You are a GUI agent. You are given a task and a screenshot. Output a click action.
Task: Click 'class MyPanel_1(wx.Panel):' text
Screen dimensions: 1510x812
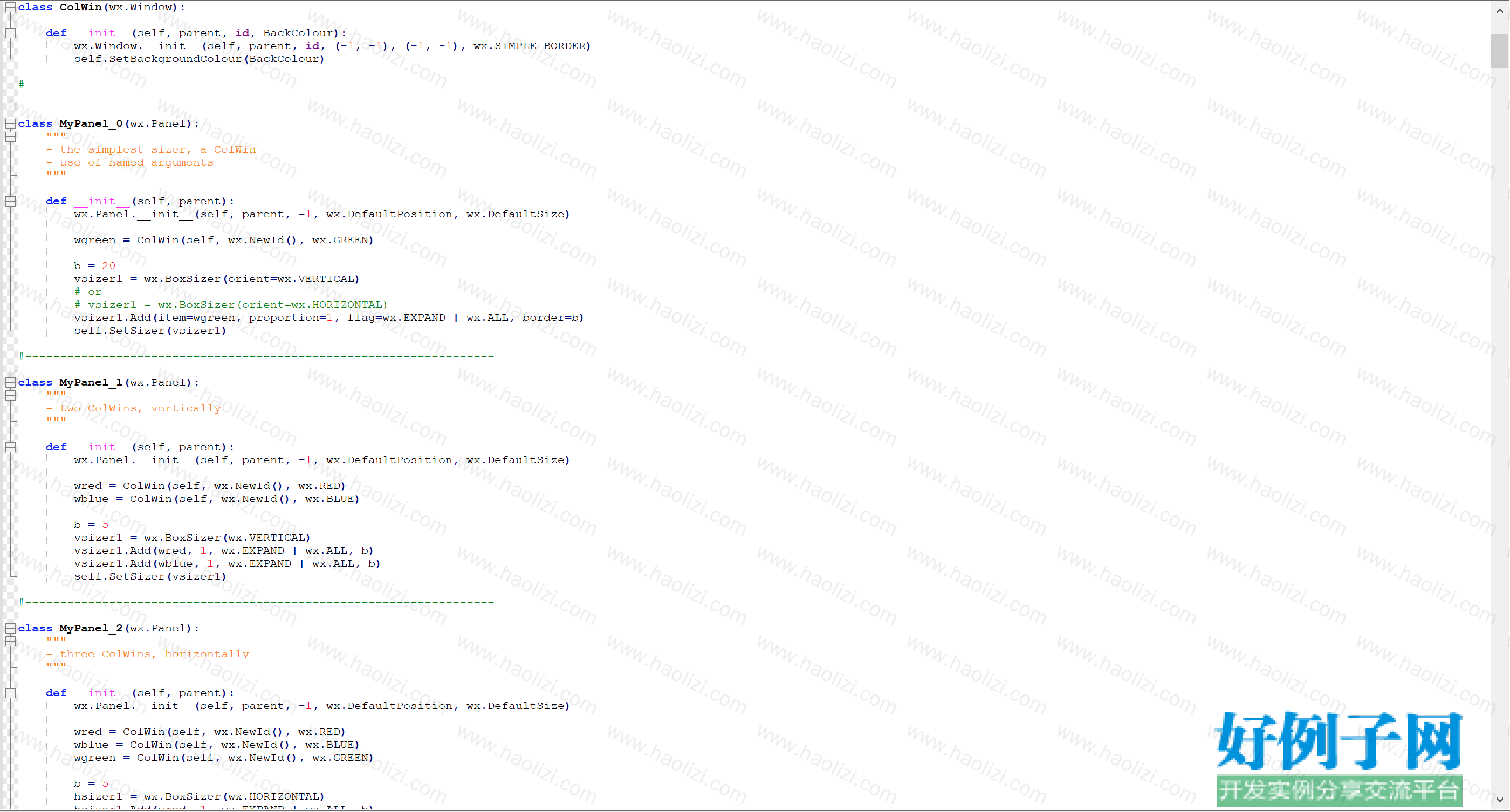(x=108, y=383)
